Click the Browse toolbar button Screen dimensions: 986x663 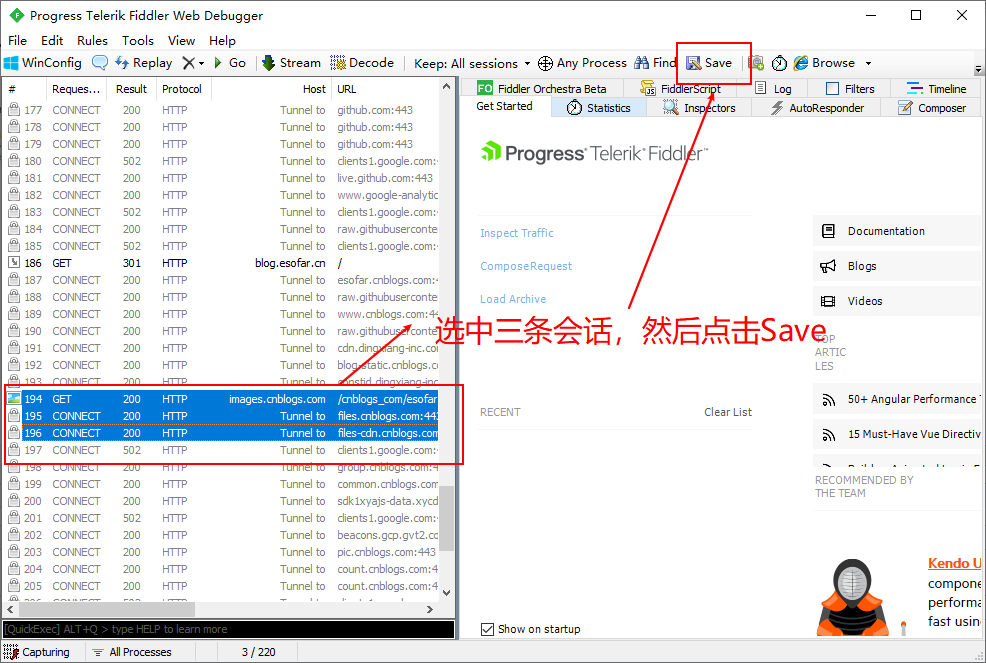tap(824, 63)
